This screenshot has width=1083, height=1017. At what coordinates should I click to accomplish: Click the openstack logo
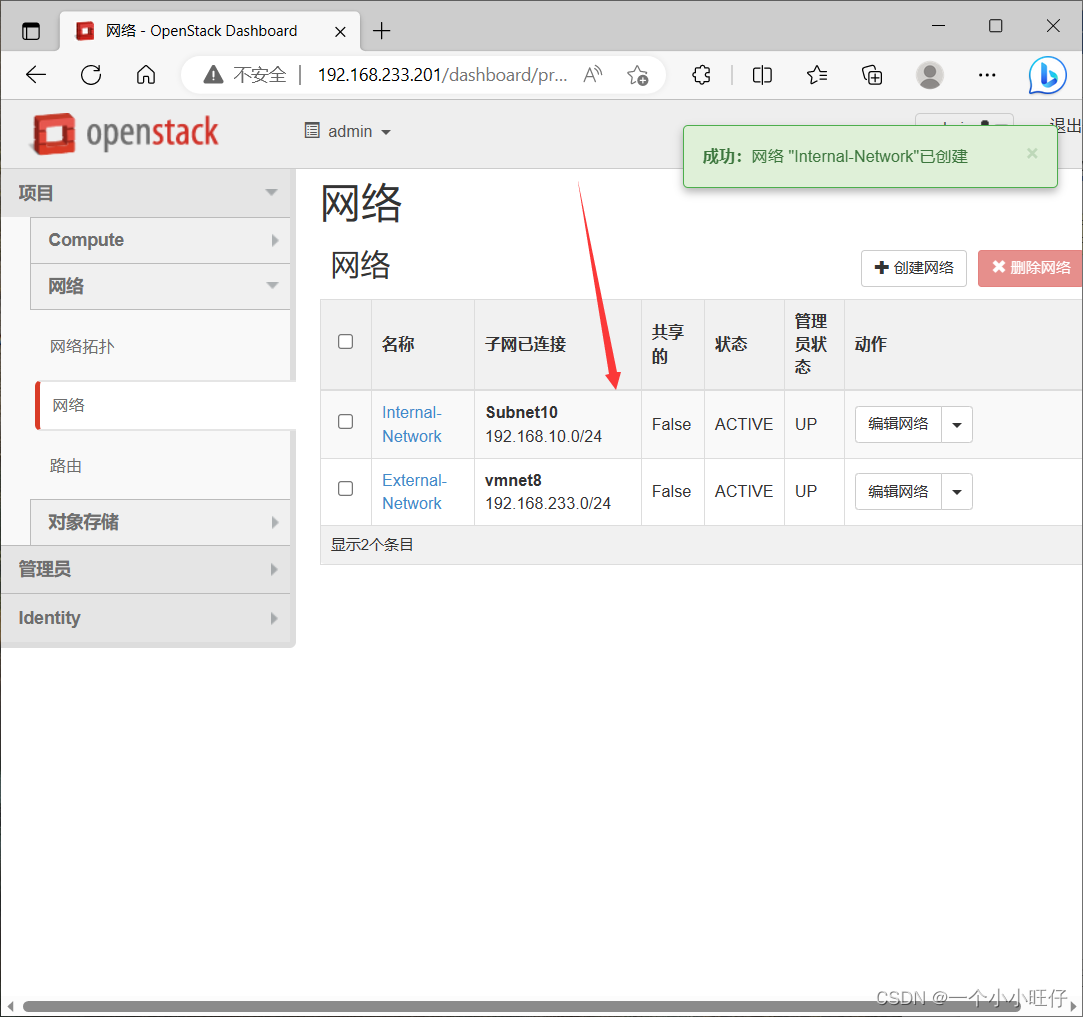(x=123, y=133)
